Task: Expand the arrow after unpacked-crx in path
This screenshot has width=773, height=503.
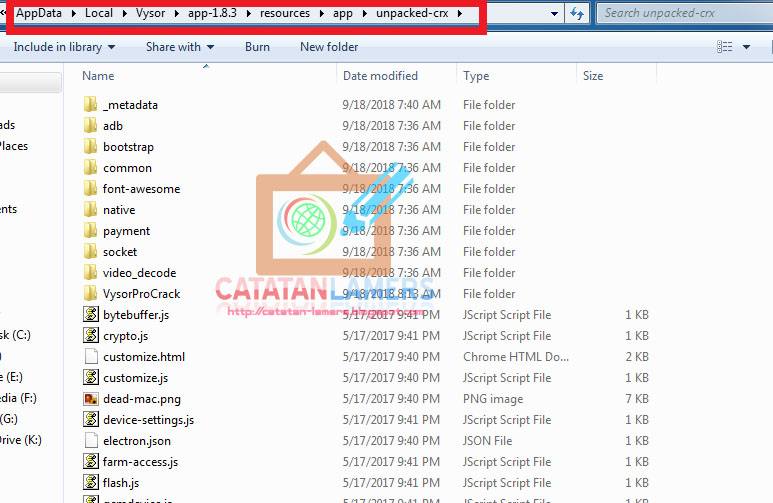Action: click(459, 13)
